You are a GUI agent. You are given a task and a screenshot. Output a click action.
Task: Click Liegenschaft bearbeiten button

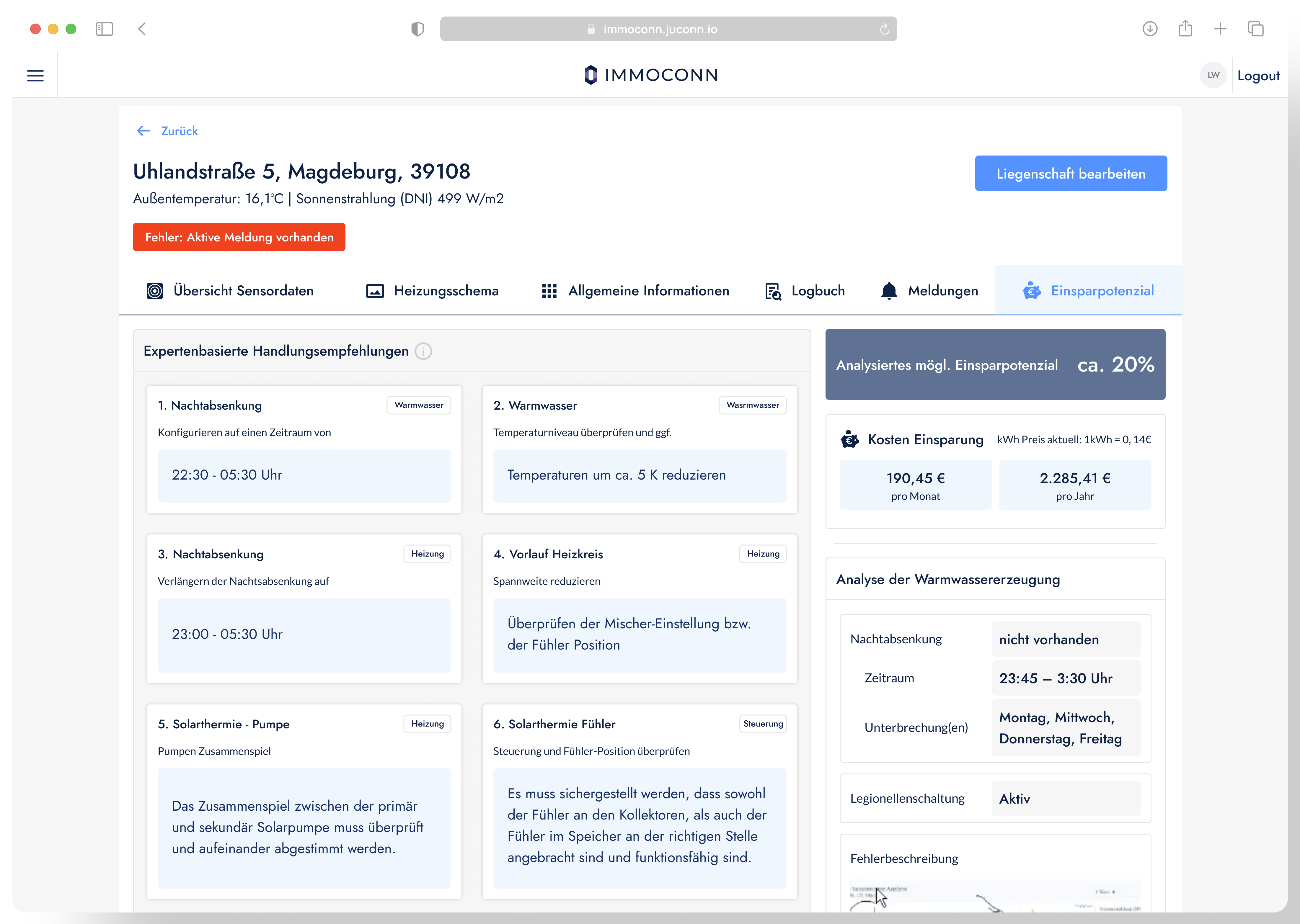1070,174
